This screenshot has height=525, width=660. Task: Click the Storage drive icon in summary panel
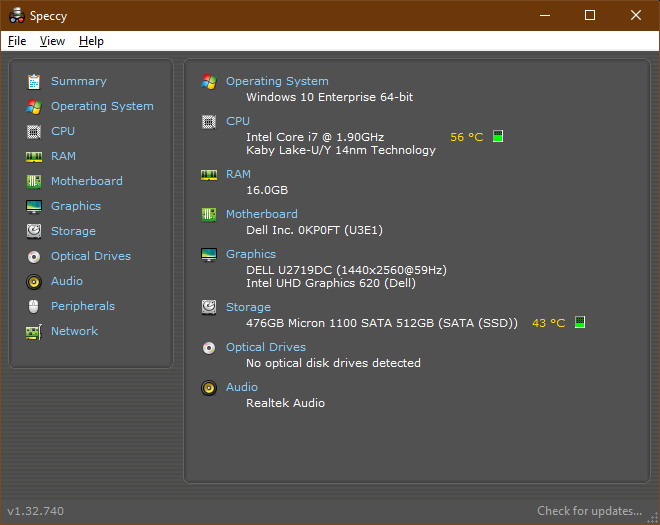[x=209, y=308]
